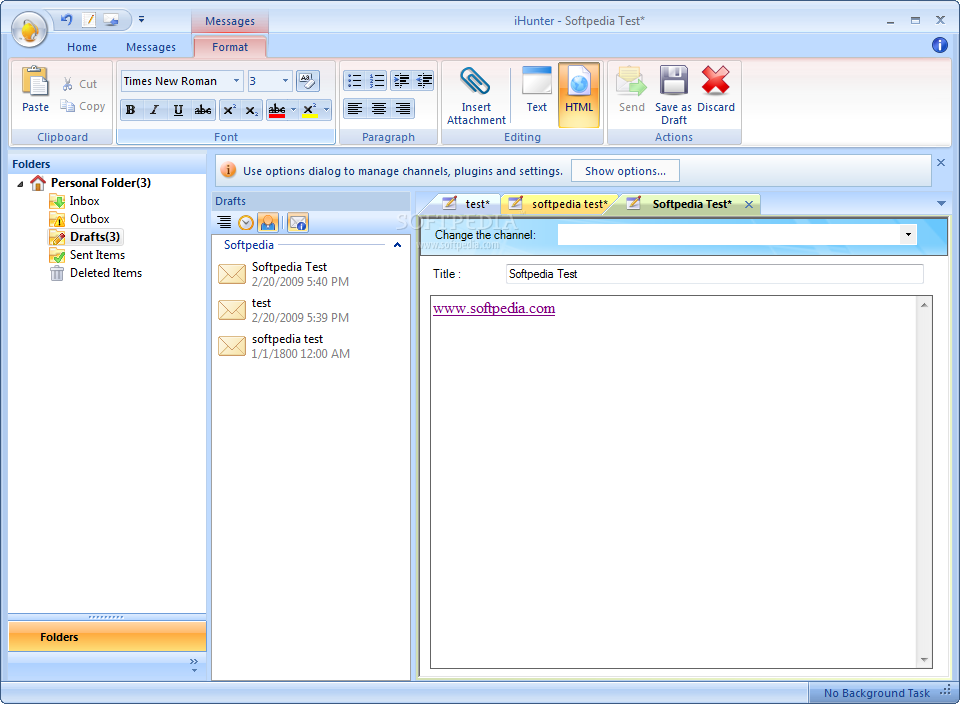The width and height of the screenshot is (960, 704).
Task: Click the new message notepad icon in quick access toolbar
Action: point(89,20)
